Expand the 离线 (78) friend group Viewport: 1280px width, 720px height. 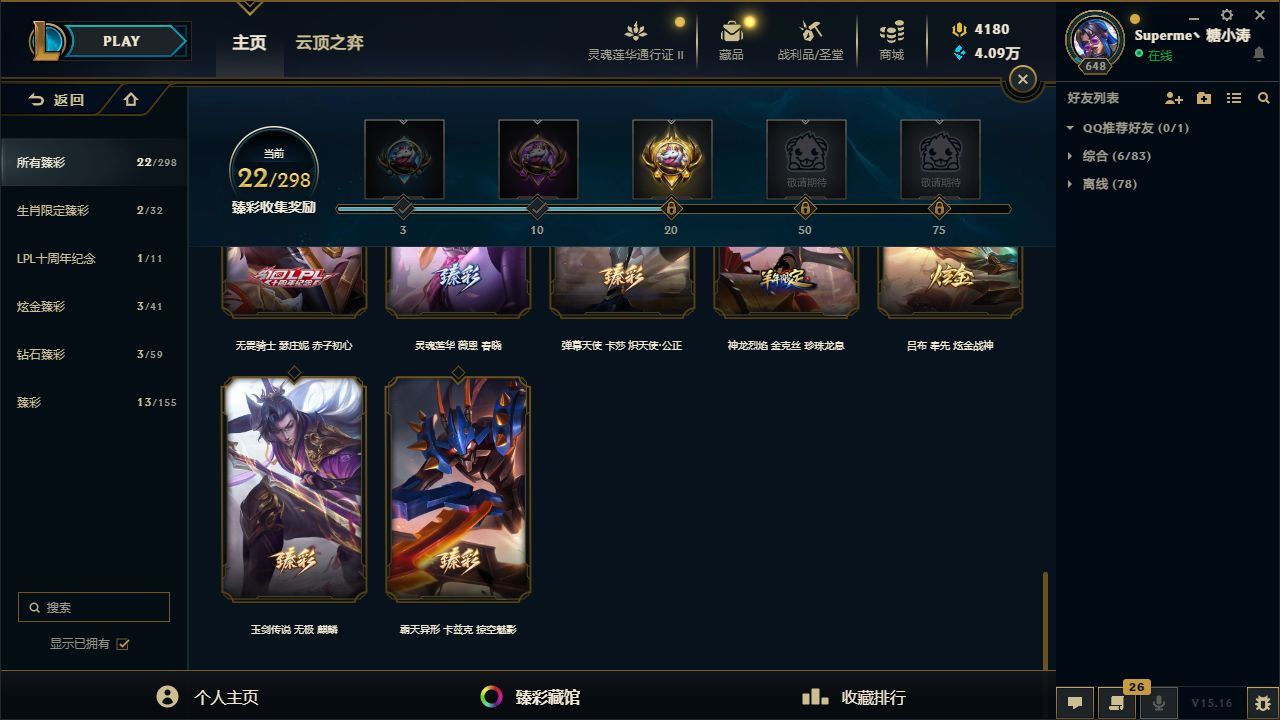click(1070, 184)
